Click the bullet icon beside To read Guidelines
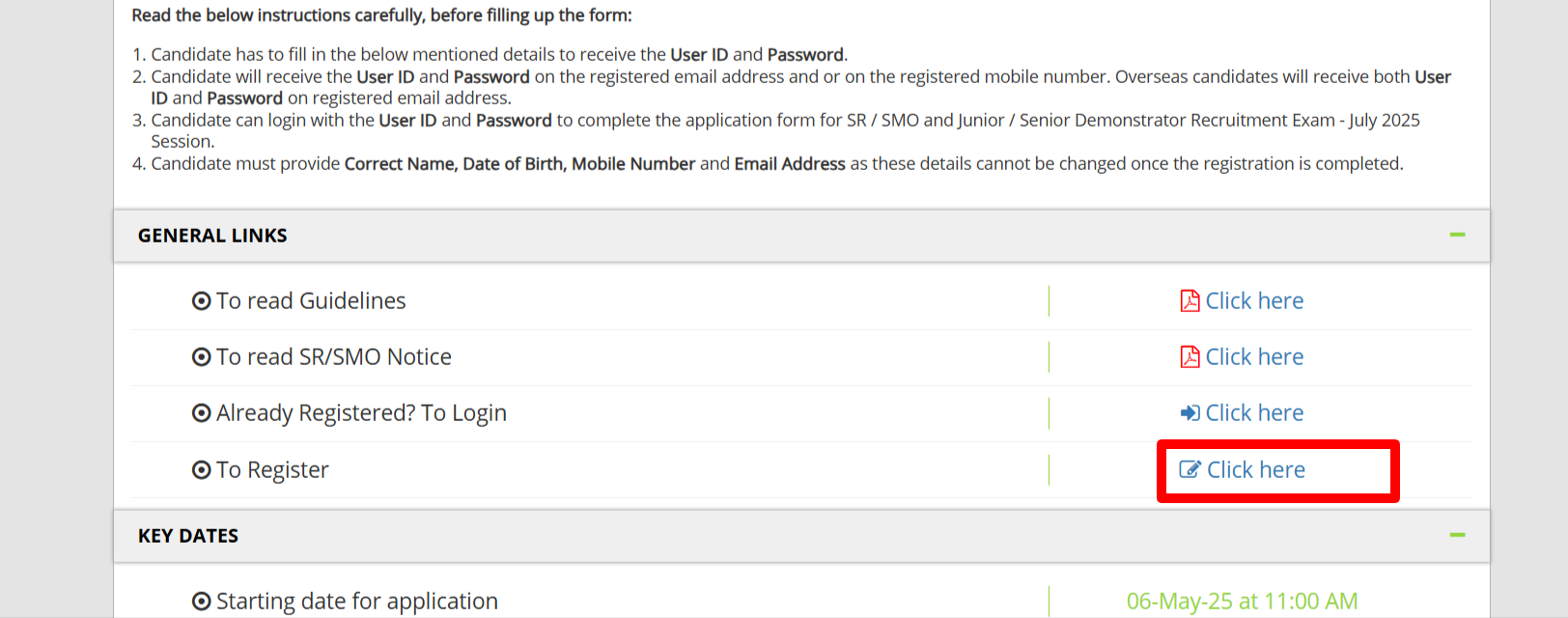The image size is (1568, 618). (x=202, y=301)
